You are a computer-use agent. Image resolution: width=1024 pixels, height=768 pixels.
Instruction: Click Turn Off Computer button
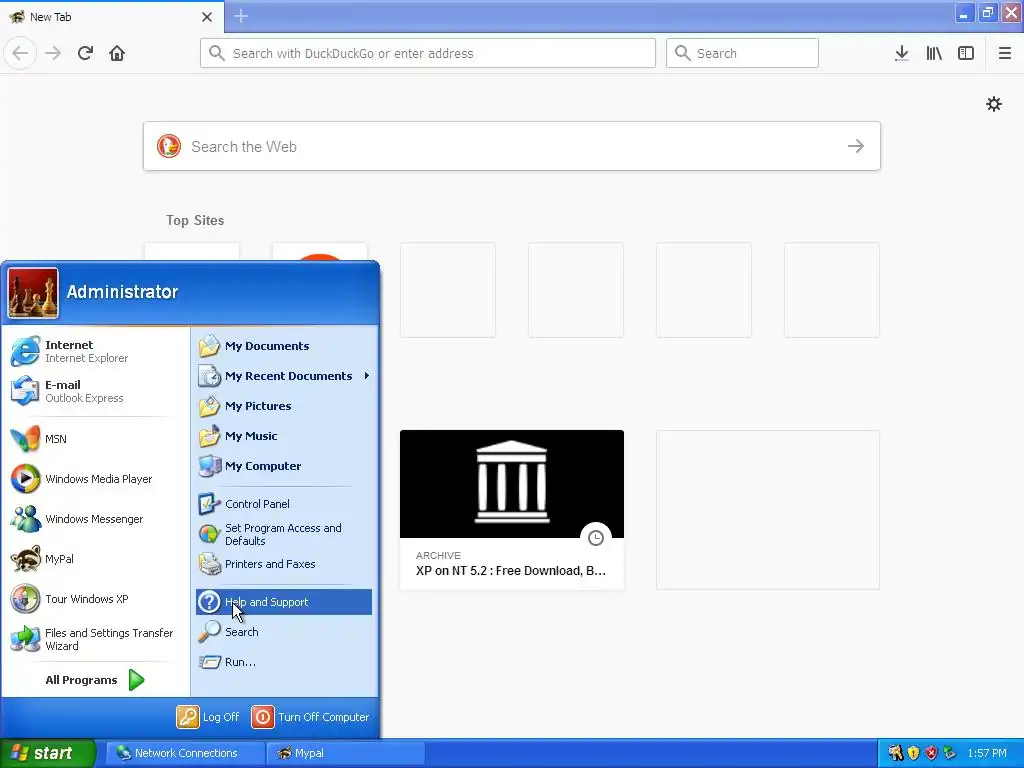[311, 717]
